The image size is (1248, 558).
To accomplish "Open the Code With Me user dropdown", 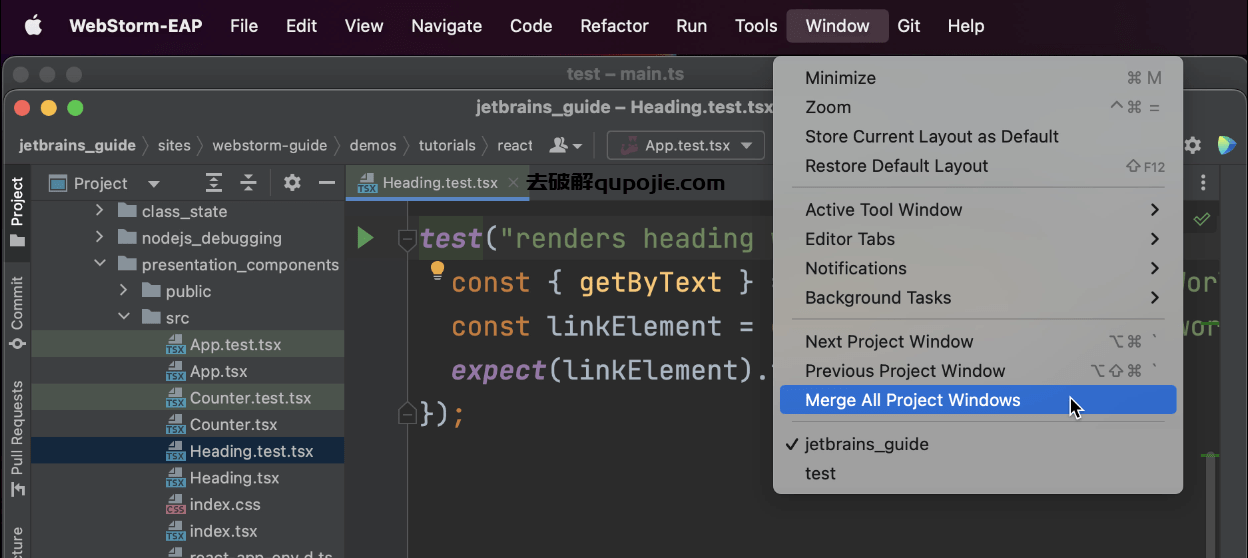I will tap(566, 145).
